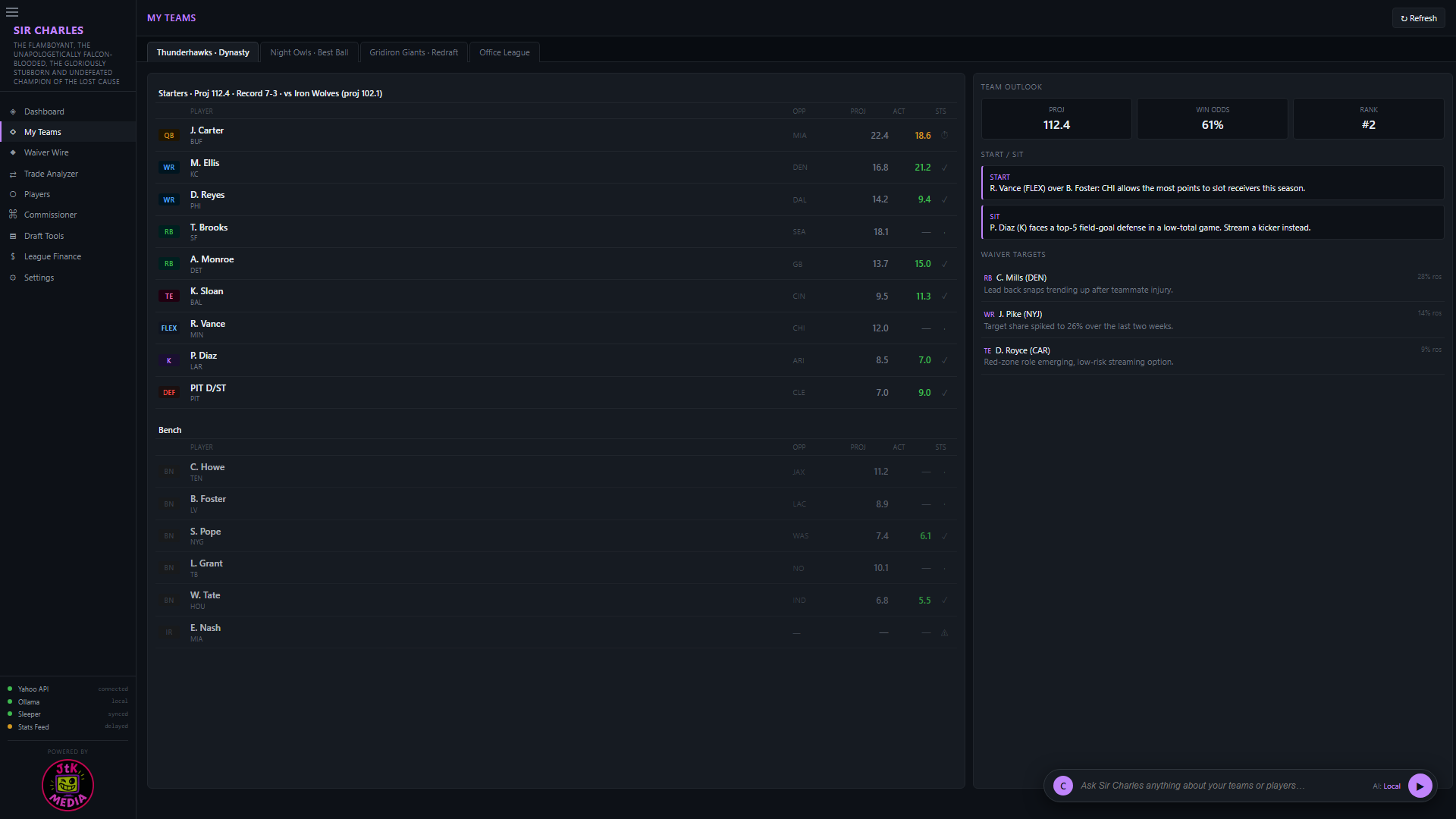Switch to Thunderhawks · Dynasty tab
1456x819 pixels.
202,52
